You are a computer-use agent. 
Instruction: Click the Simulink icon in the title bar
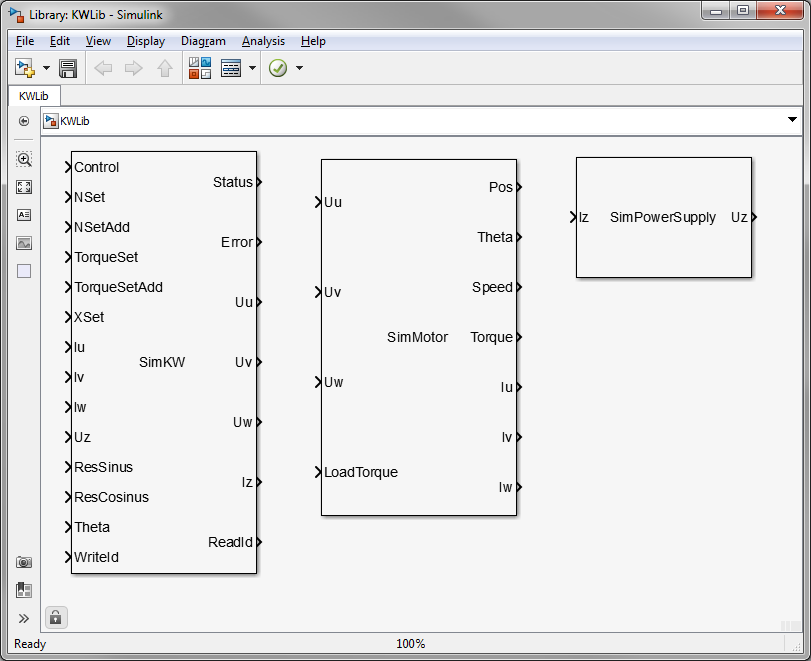click(x=17, y=14)
